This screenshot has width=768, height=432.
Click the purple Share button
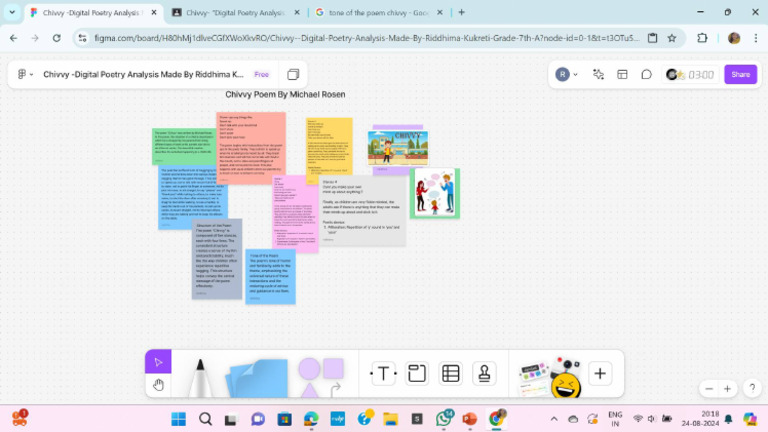tap(740, 74)
